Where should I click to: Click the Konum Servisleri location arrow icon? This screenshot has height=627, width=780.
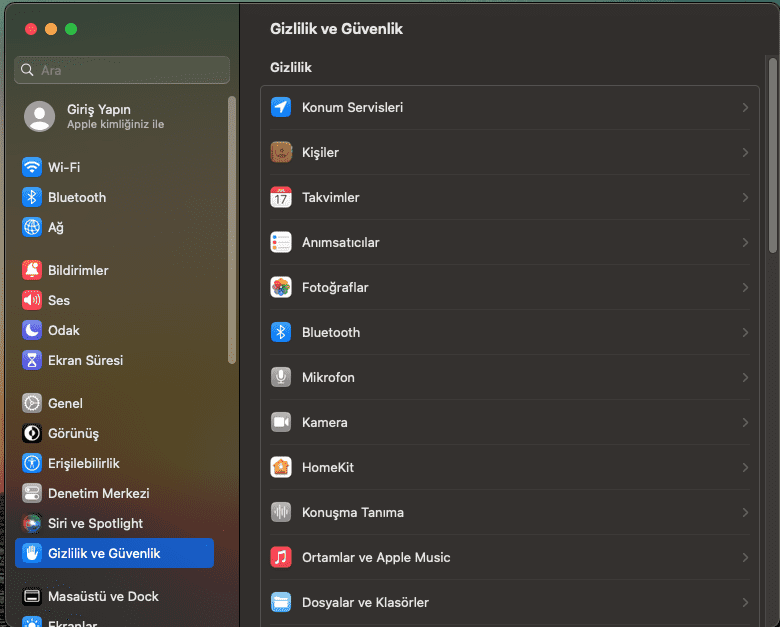[281, 107]
